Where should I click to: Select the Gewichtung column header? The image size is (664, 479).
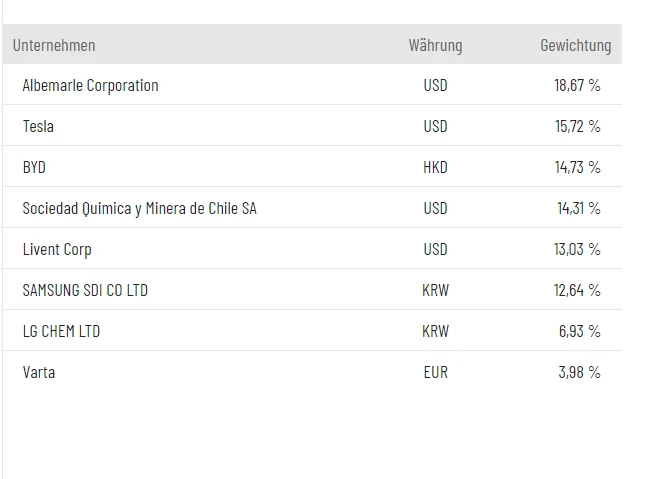pos(575,45)
